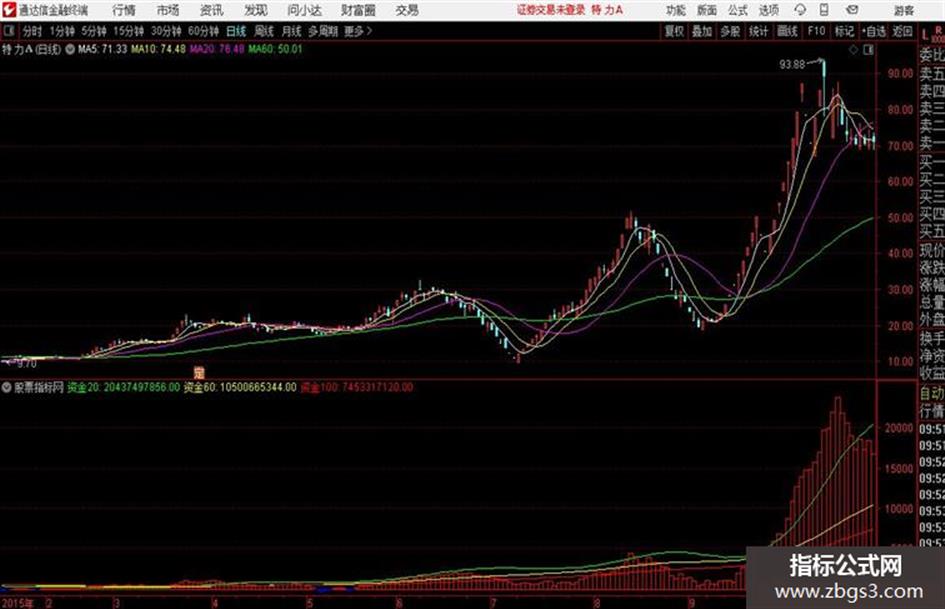
Task: Click the 叠加 overlay toolbar button
Action: point(702,31)
